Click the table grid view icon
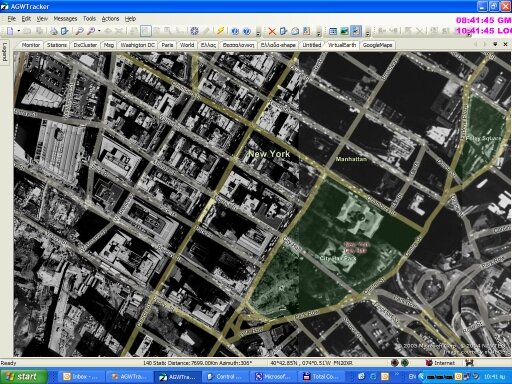The image size is (512, 384). [333, 31]
